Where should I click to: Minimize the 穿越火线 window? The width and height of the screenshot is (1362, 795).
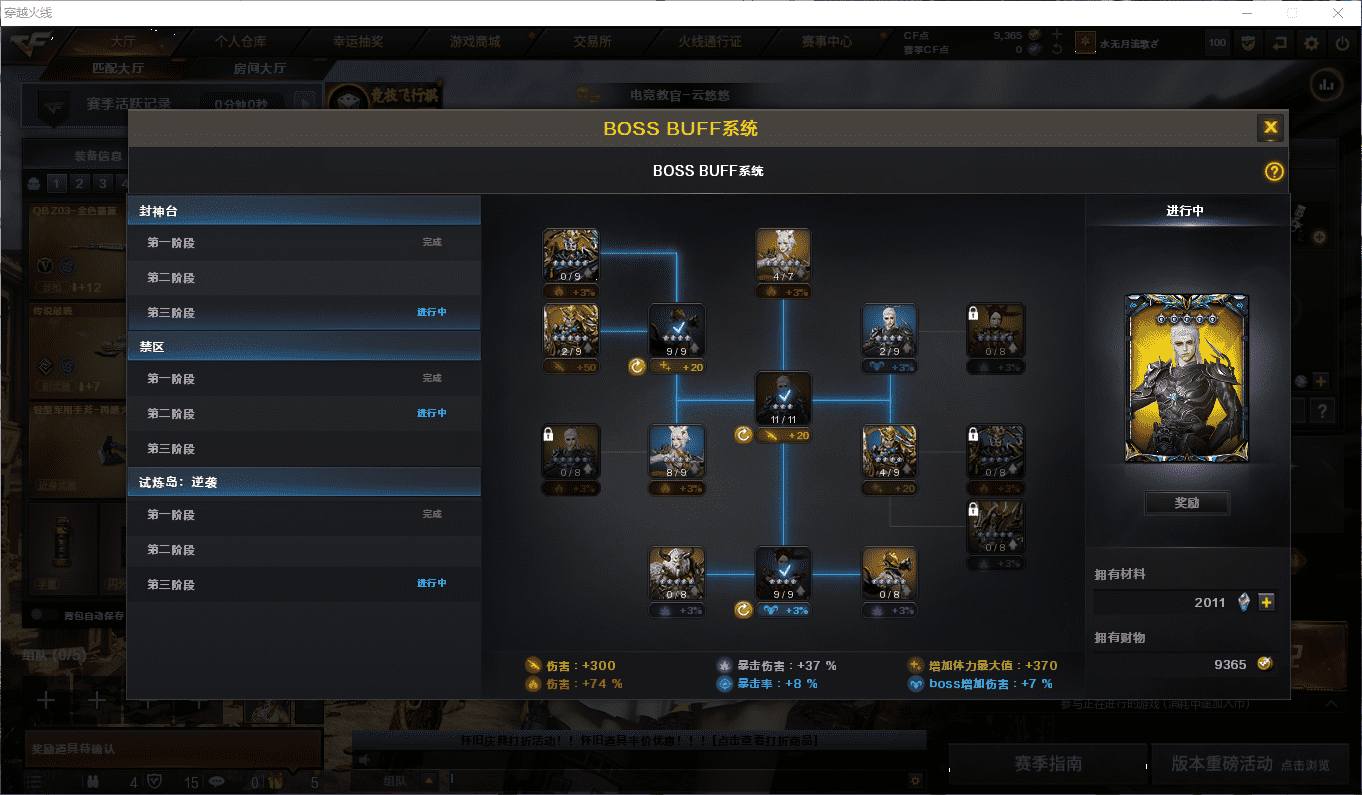coord(1247,13)
